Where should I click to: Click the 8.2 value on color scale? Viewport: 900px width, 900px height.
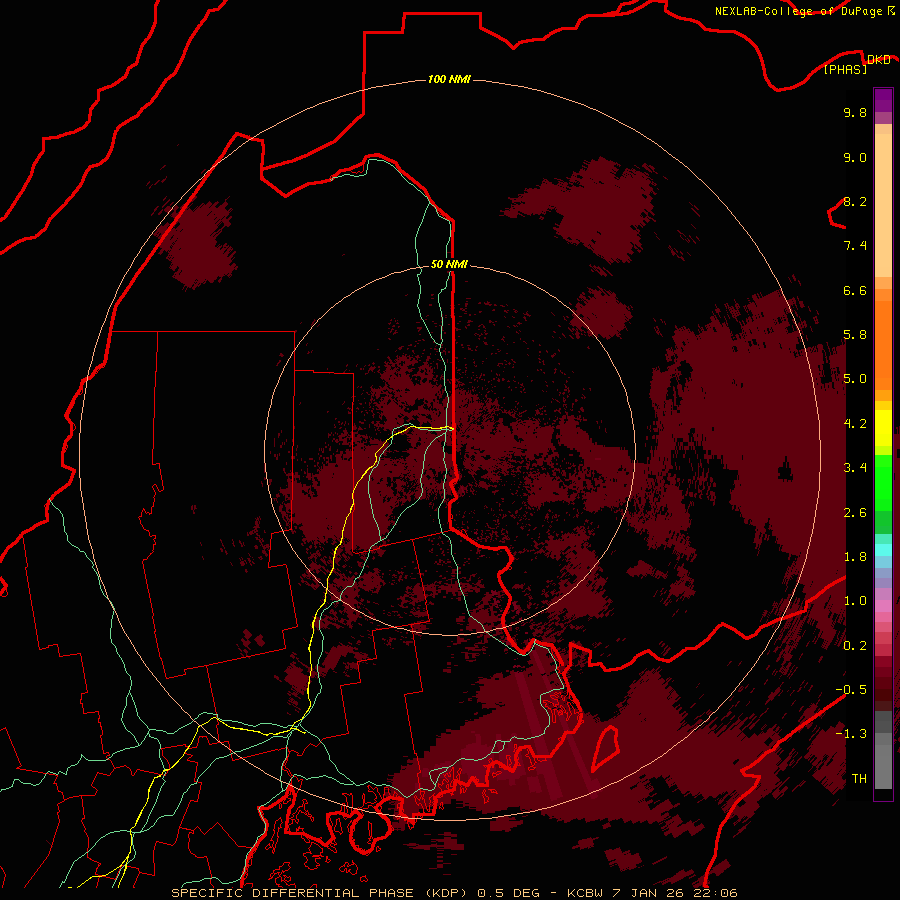pyautogui.click(x=855, y=201)
